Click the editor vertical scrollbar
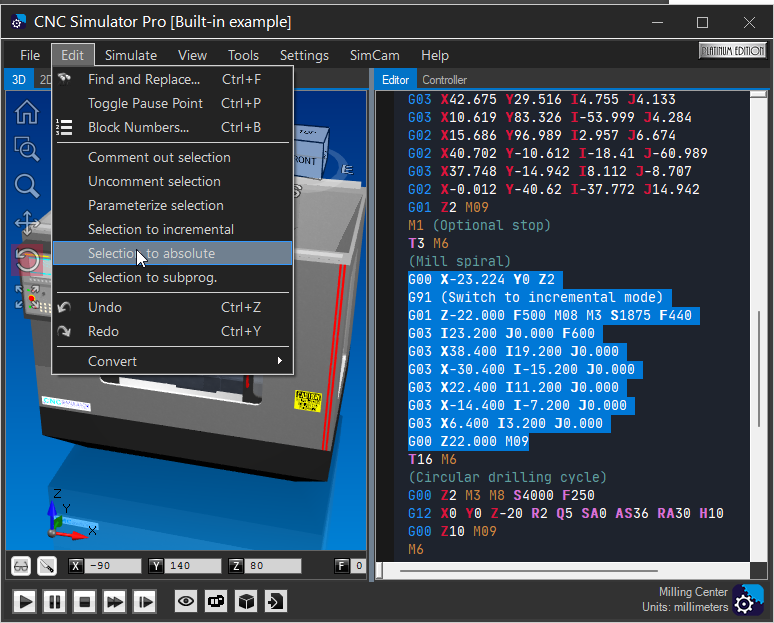The width and height of the screenshot is (774, 623). [x=759, y=368]
